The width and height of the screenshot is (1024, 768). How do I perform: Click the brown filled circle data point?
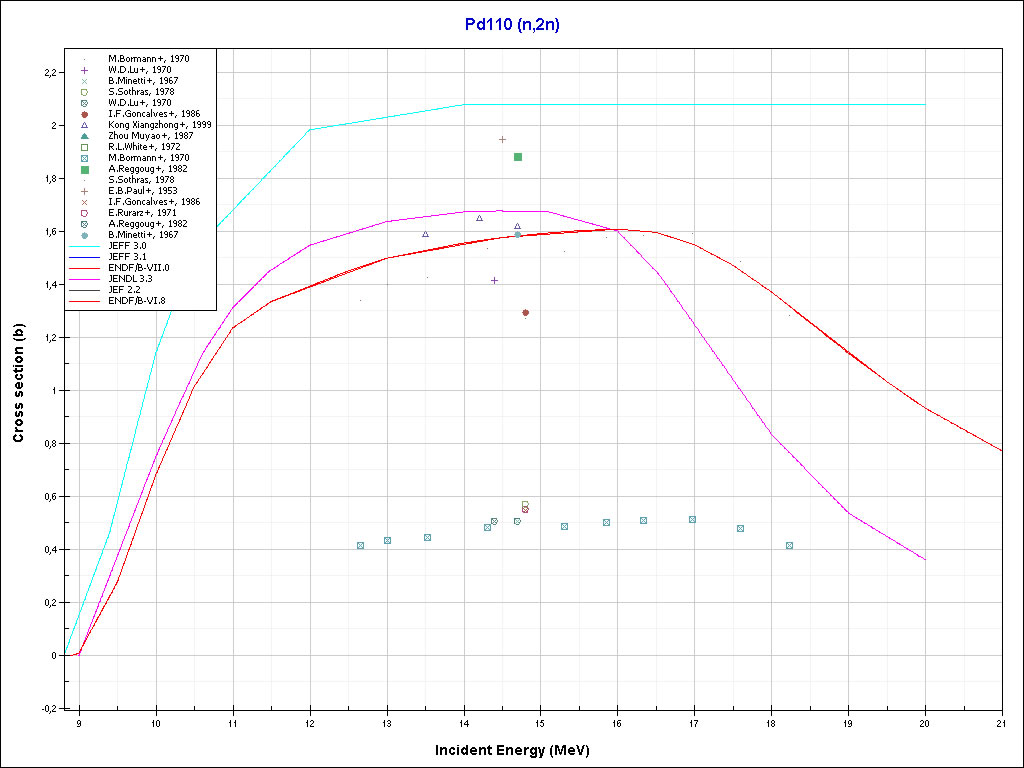[525, 313]
